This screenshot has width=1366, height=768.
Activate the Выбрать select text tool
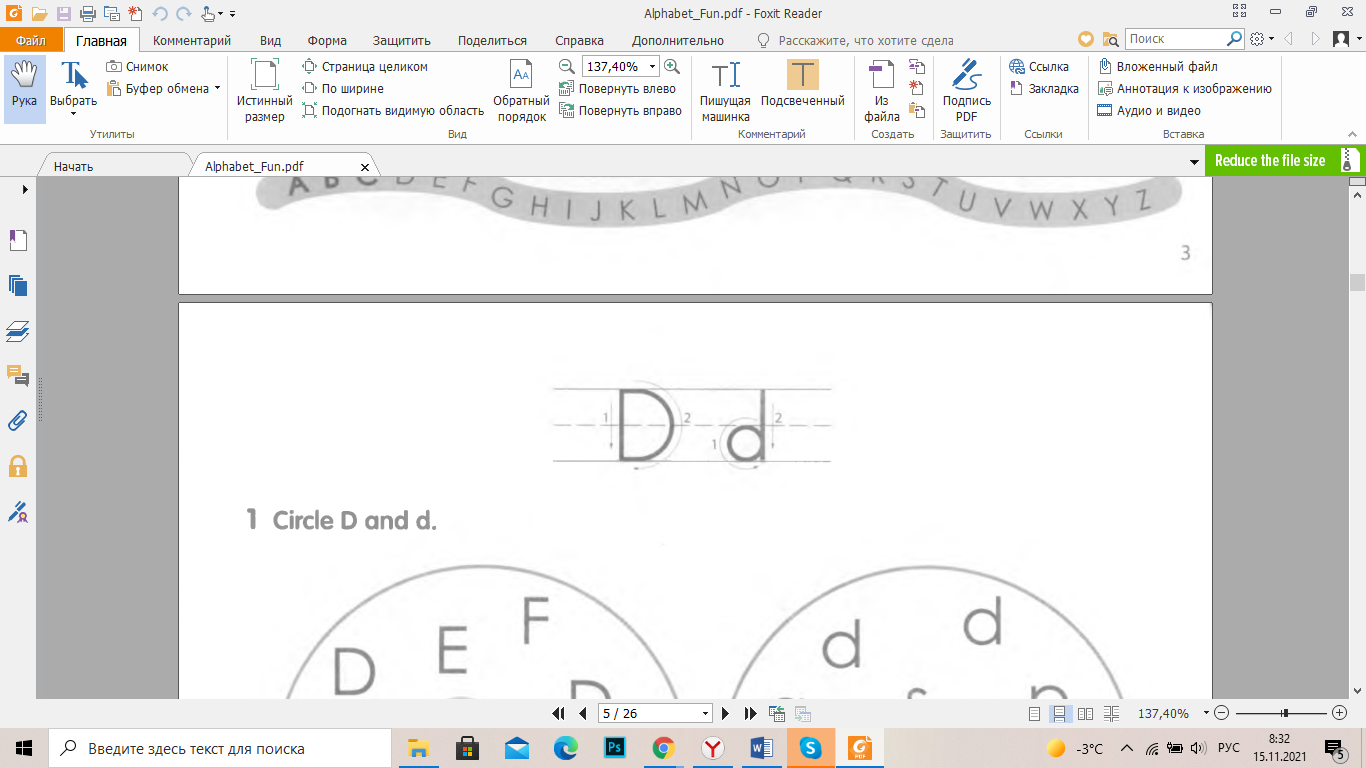pyautogui.click(x=73, y=89)
